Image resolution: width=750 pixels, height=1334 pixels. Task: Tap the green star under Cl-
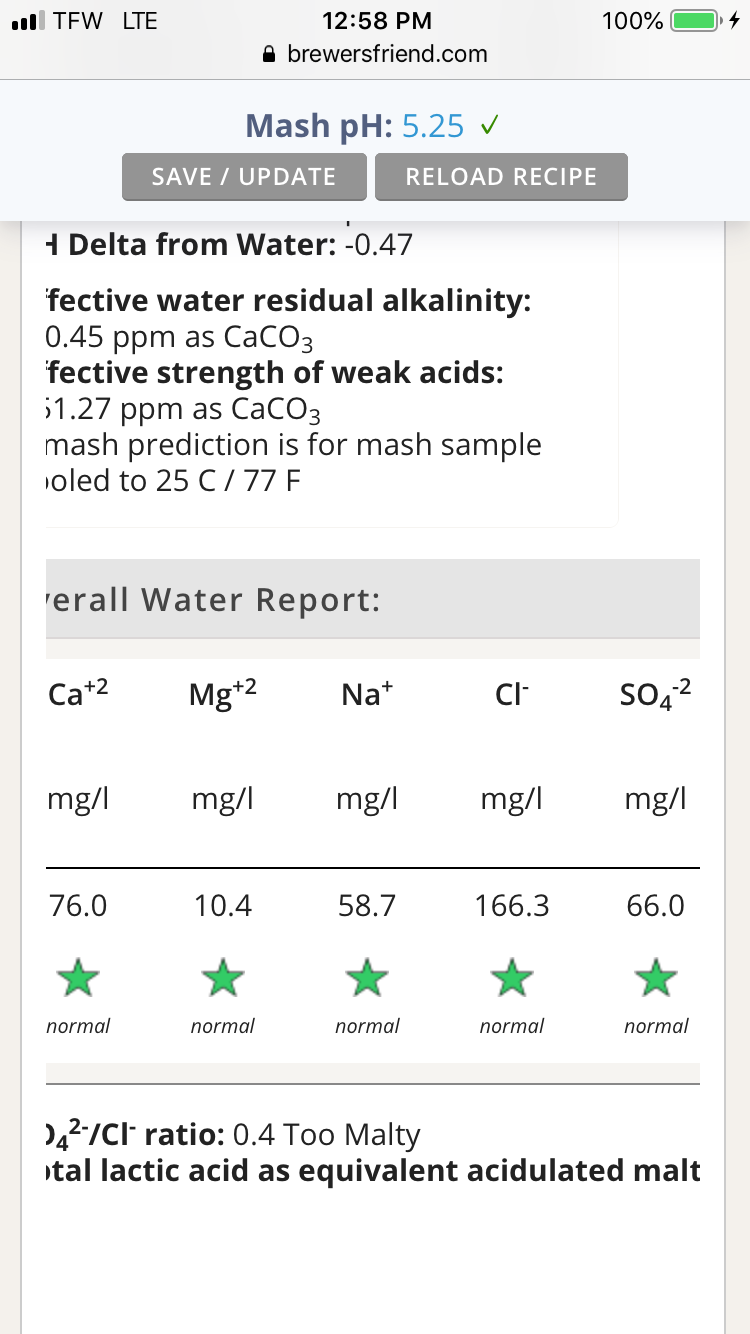512,977
